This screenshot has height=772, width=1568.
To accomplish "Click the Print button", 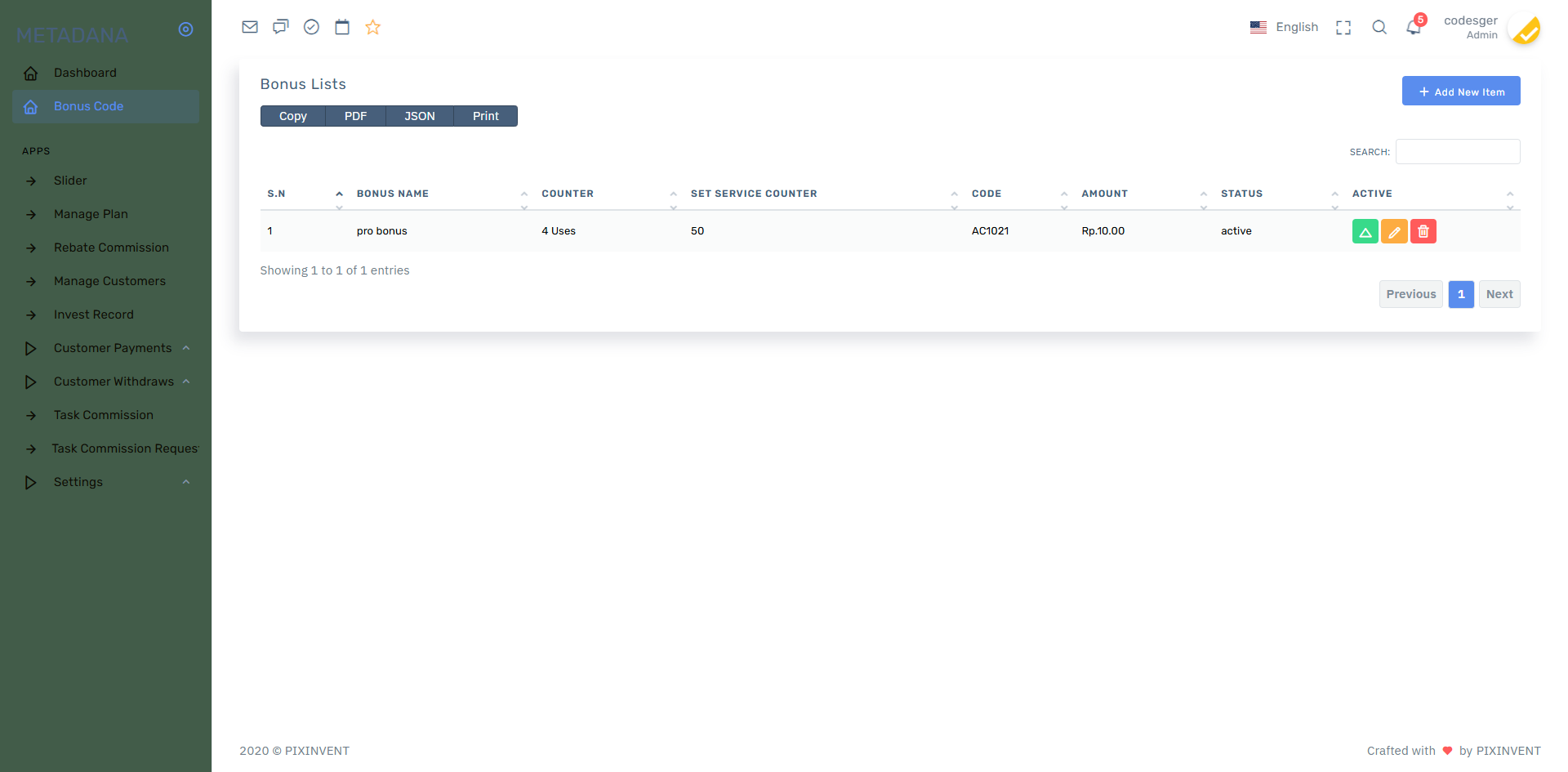I will (486, 116).
